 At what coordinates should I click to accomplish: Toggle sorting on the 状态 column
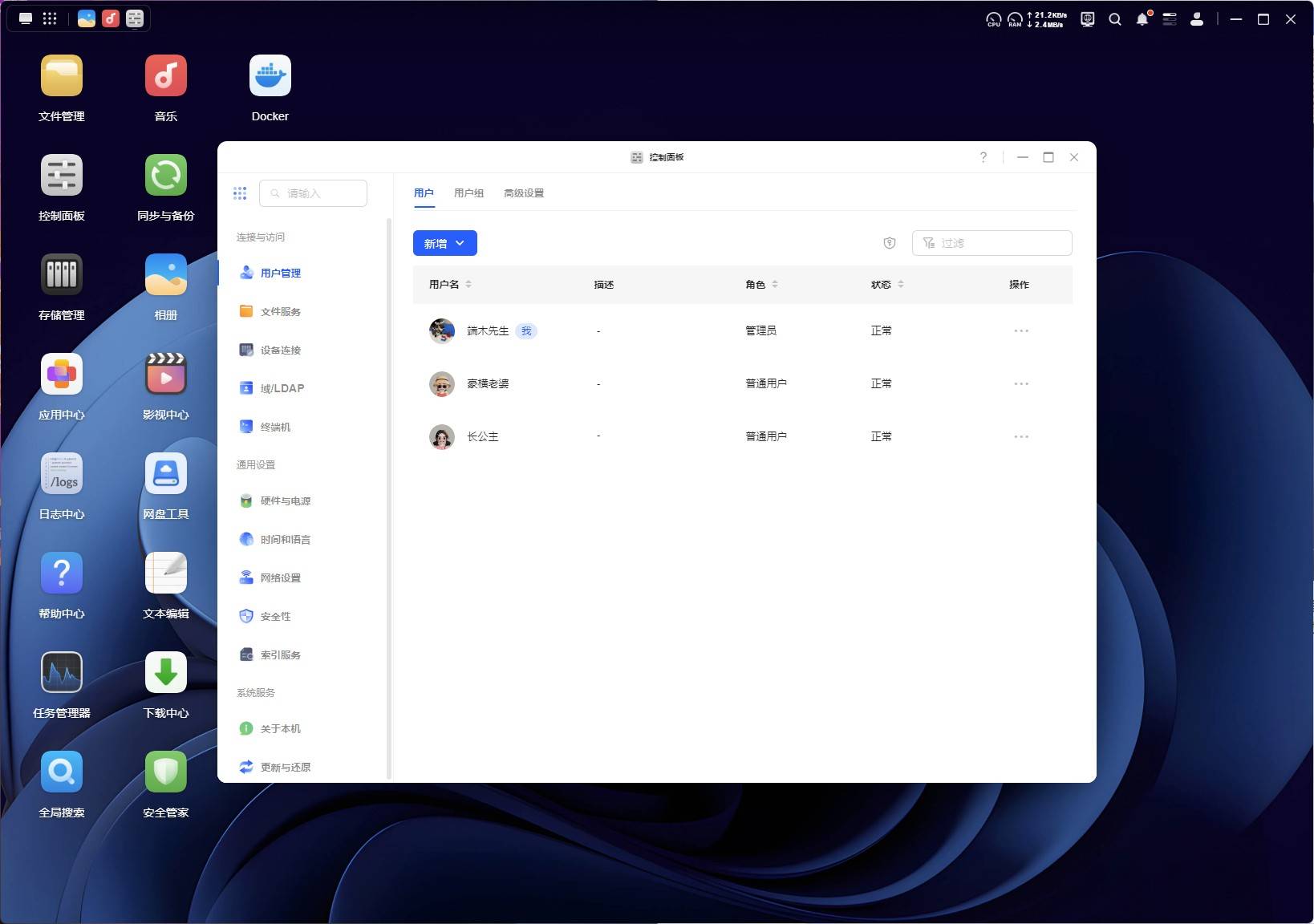coord(900,284)
